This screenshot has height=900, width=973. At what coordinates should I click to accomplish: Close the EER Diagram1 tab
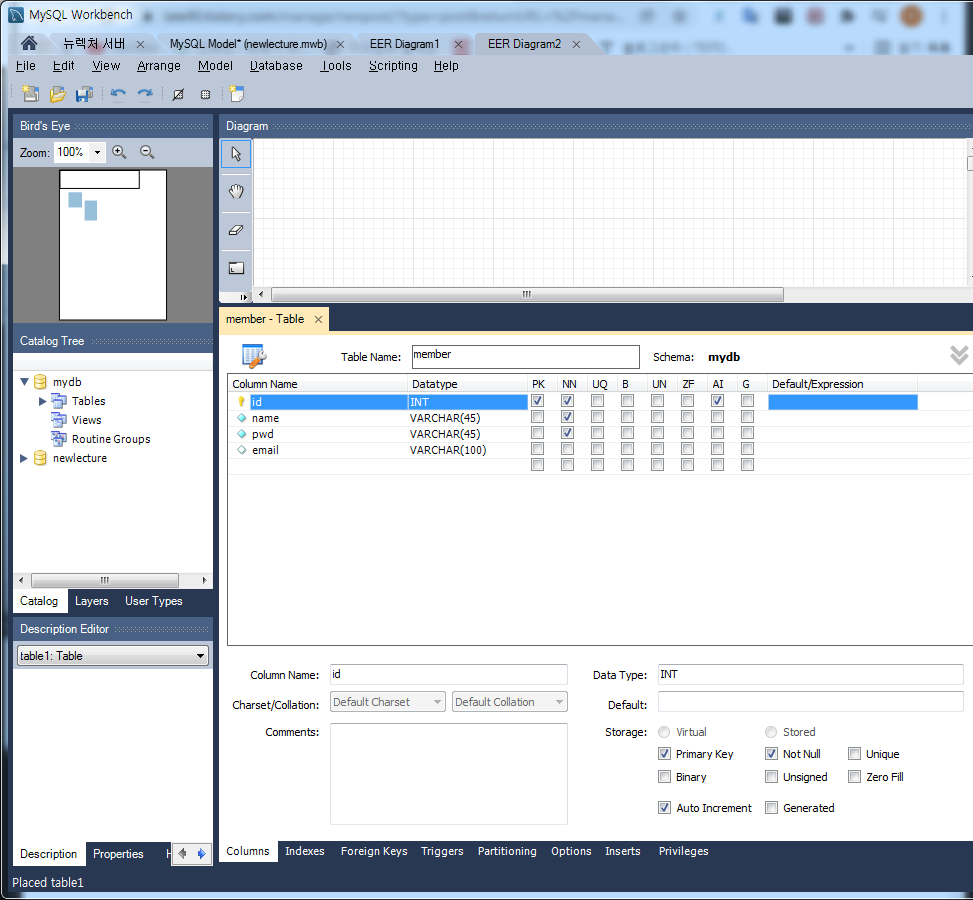point(458,44)
